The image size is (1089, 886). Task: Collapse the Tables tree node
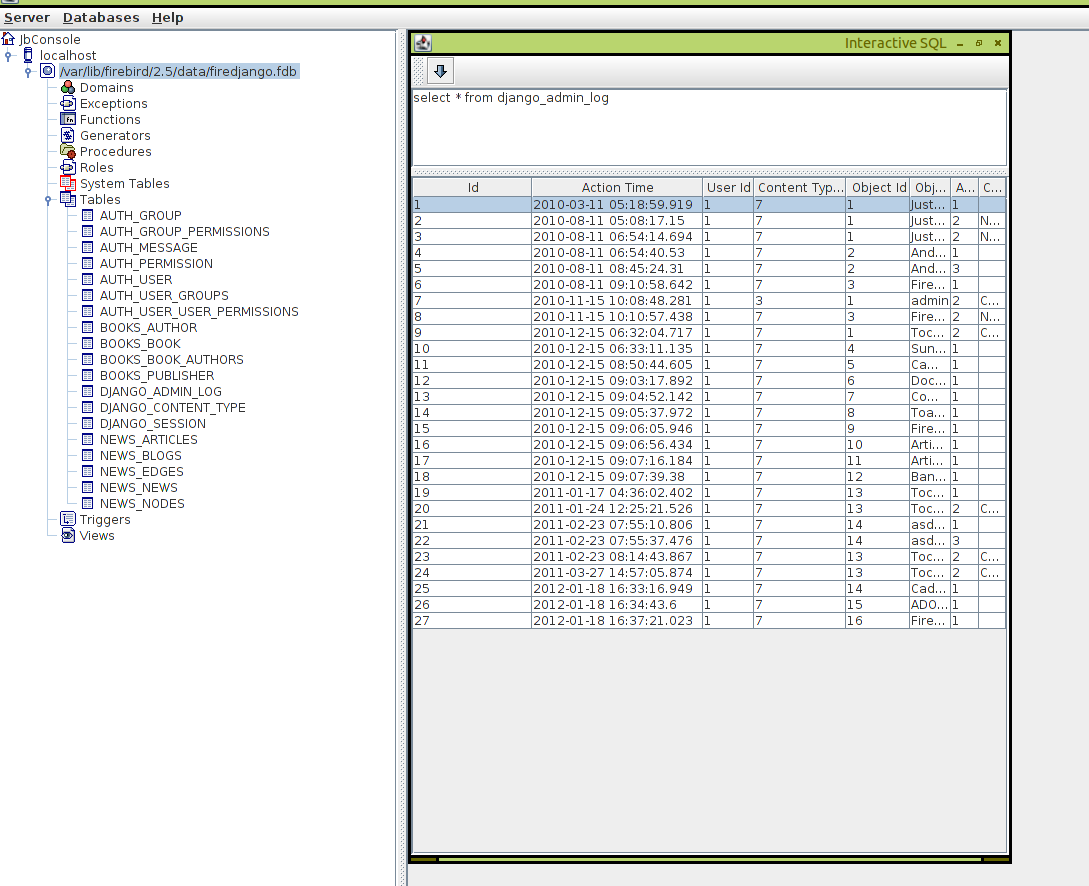coord(48,200)
